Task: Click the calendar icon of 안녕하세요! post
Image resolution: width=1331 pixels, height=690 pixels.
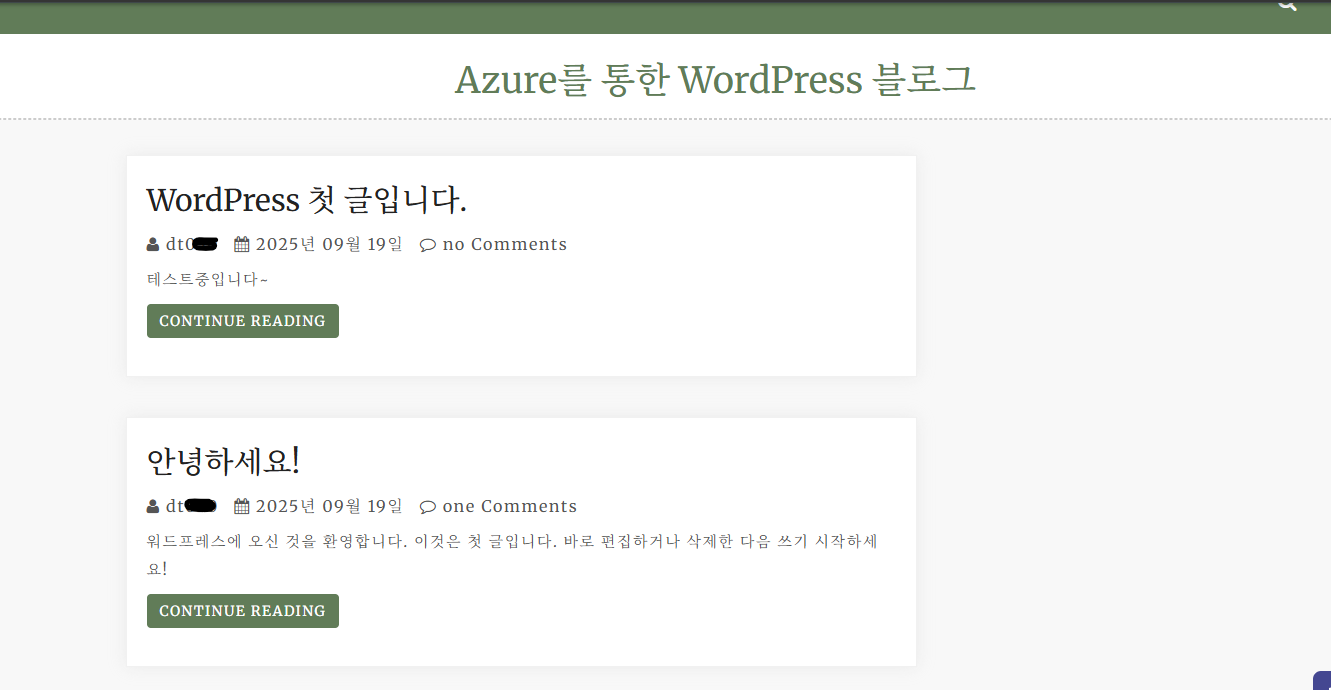Action: 241,506
